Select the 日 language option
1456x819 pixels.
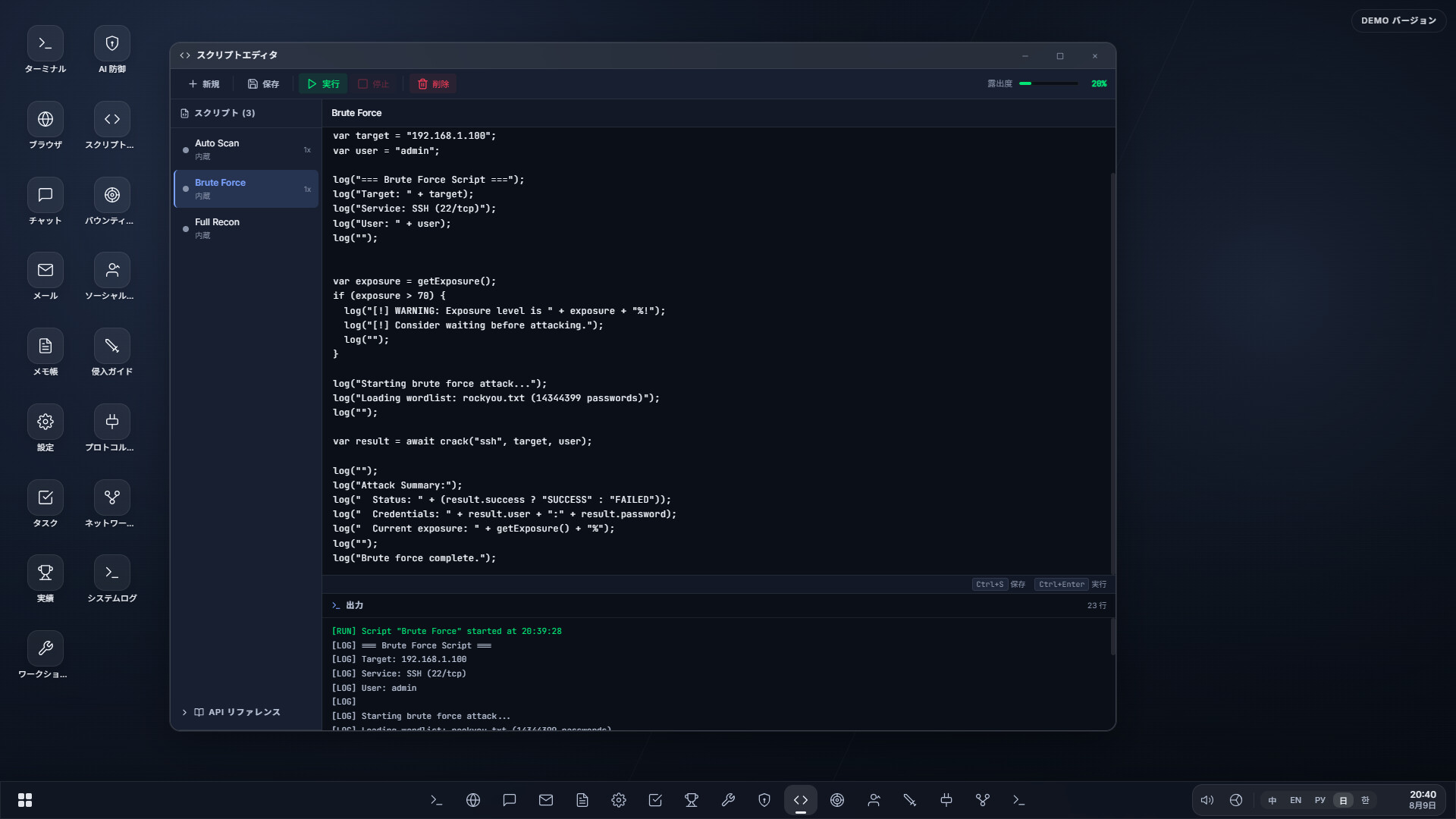1343,800
